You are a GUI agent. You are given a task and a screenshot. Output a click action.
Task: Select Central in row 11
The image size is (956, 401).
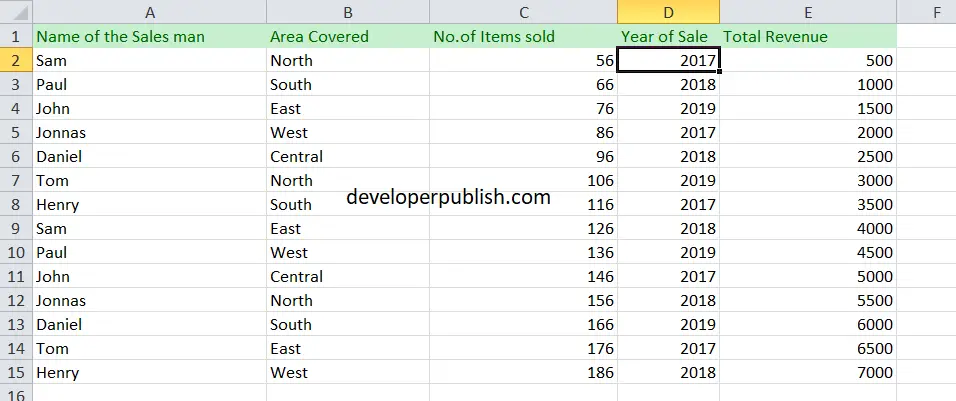click(348, 276)
